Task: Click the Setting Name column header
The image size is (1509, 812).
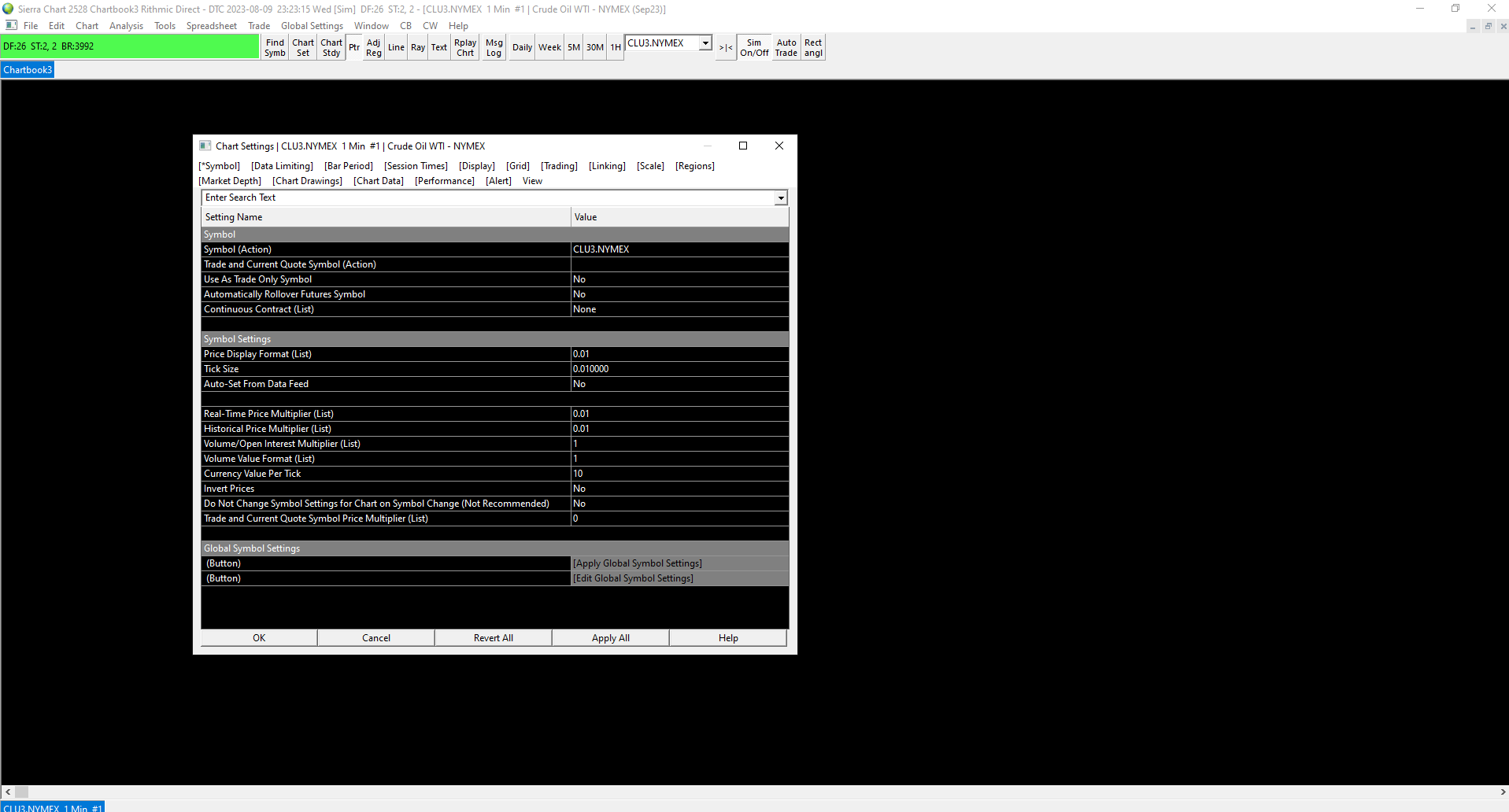Action: pyautogui.click(x=386, y=217)
